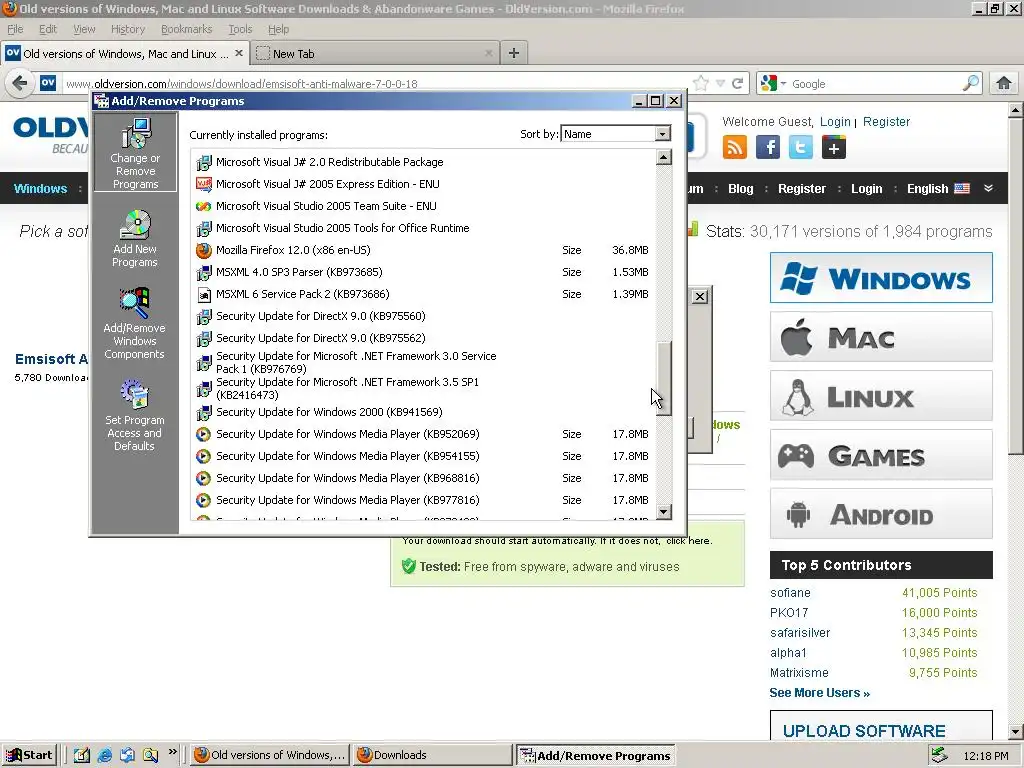This screenshot has height=768, width=1024.
Task: Click the sofiane contributor name
Action: [x=790, y=593]
